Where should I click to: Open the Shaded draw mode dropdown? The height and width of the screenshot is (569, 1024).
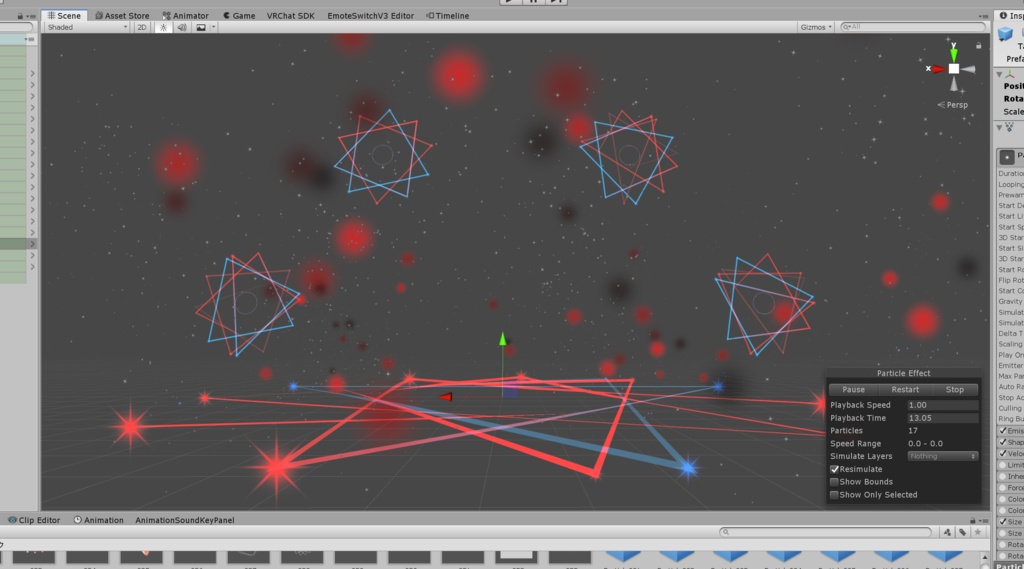[87, 27]
